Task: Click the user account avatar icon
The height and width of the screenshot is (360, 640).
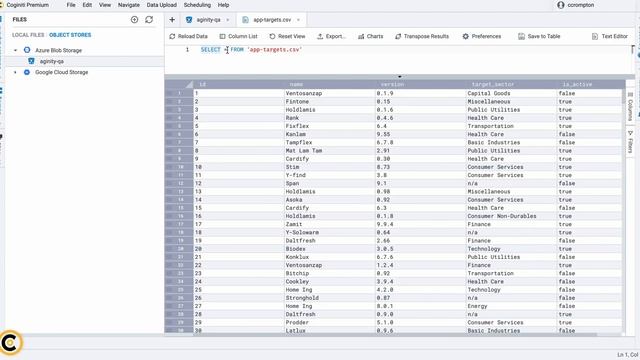Action: click(x=561, y=5)
